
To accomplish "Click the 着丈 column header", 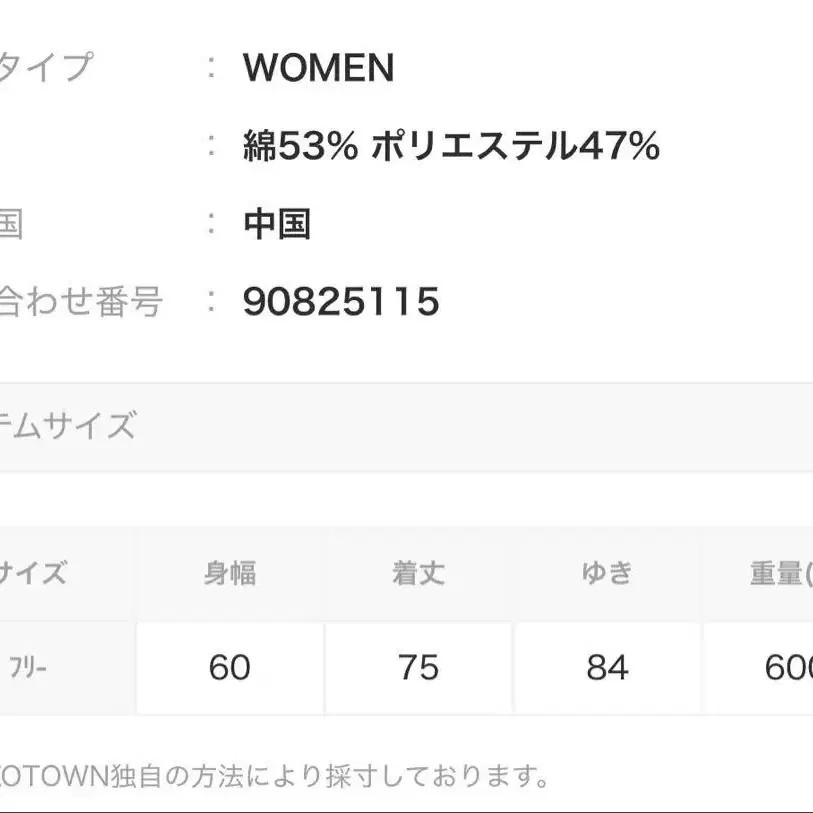I will pyautogui.click(x=418, y=574).
